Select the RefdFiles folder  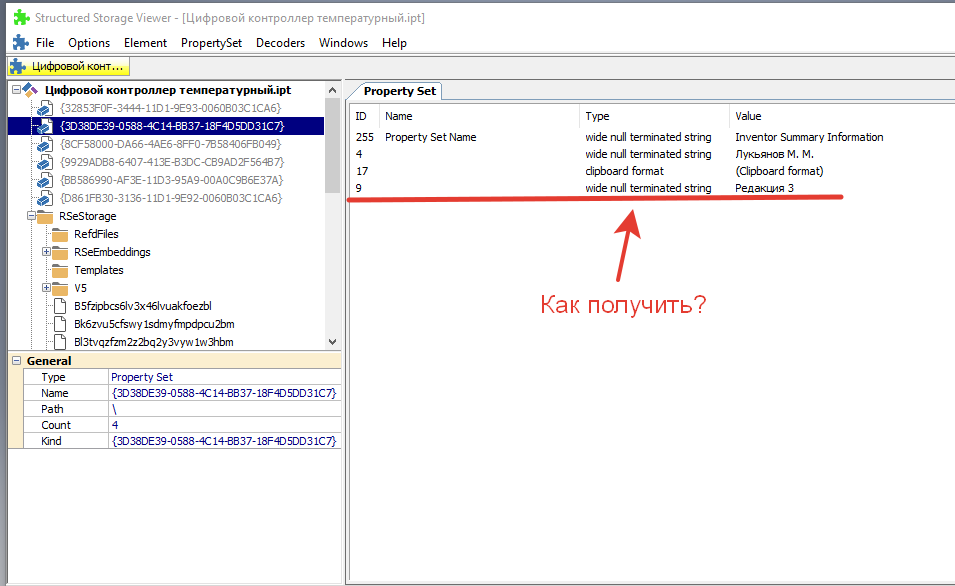(x=96, y=234)
